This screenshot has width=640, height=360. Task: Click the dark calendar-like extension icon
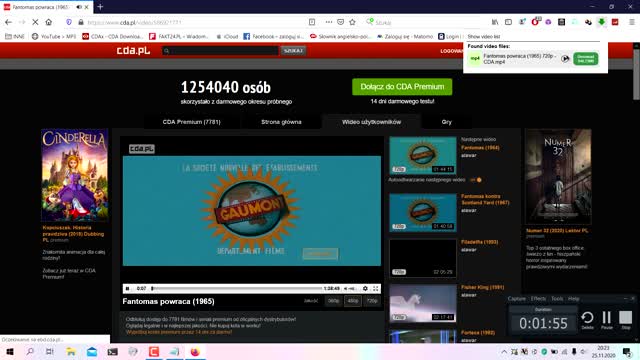pyautogui.click(x=562, y=22)
